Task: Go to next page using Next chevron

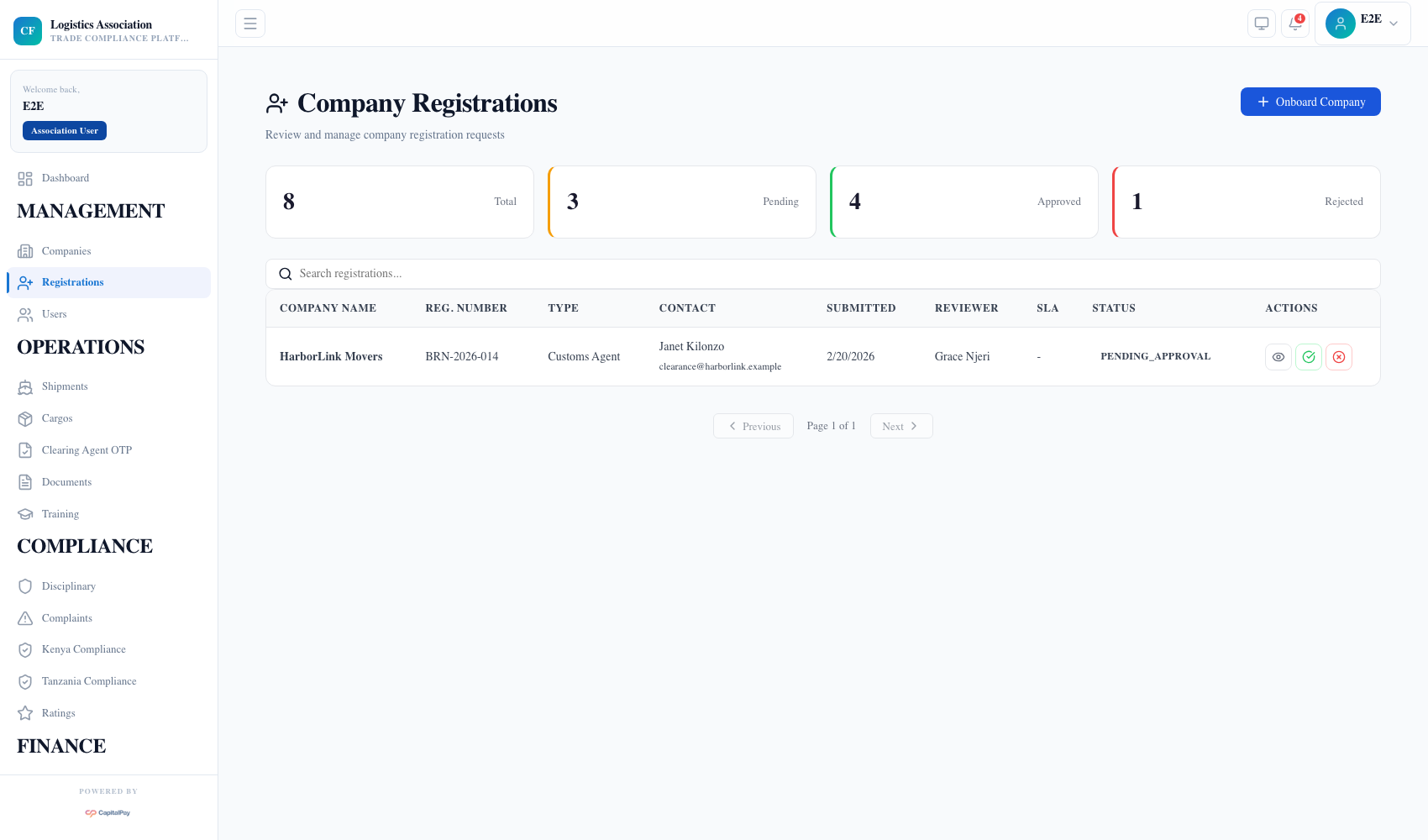Action: (900, 426)
